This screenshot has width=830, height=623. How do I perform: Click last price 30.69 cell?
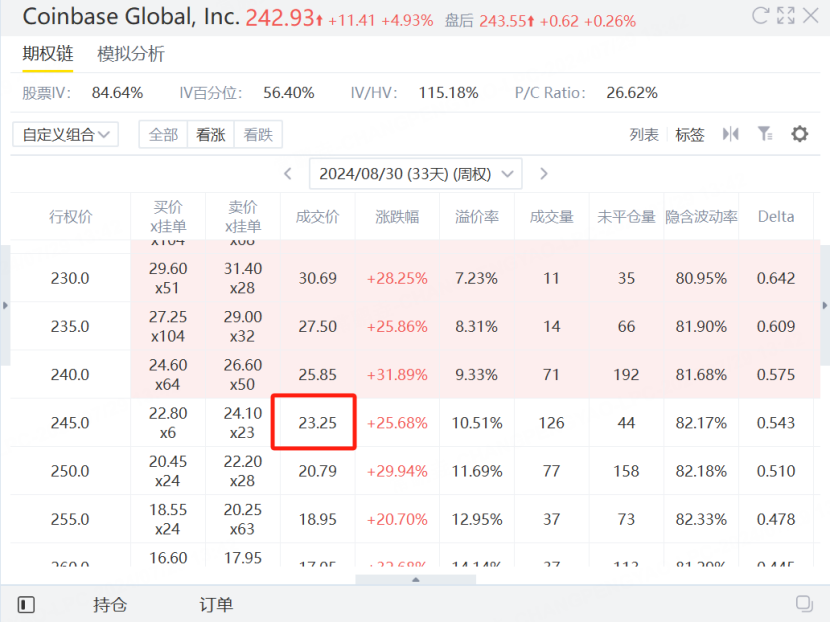[x=317, y=278]
